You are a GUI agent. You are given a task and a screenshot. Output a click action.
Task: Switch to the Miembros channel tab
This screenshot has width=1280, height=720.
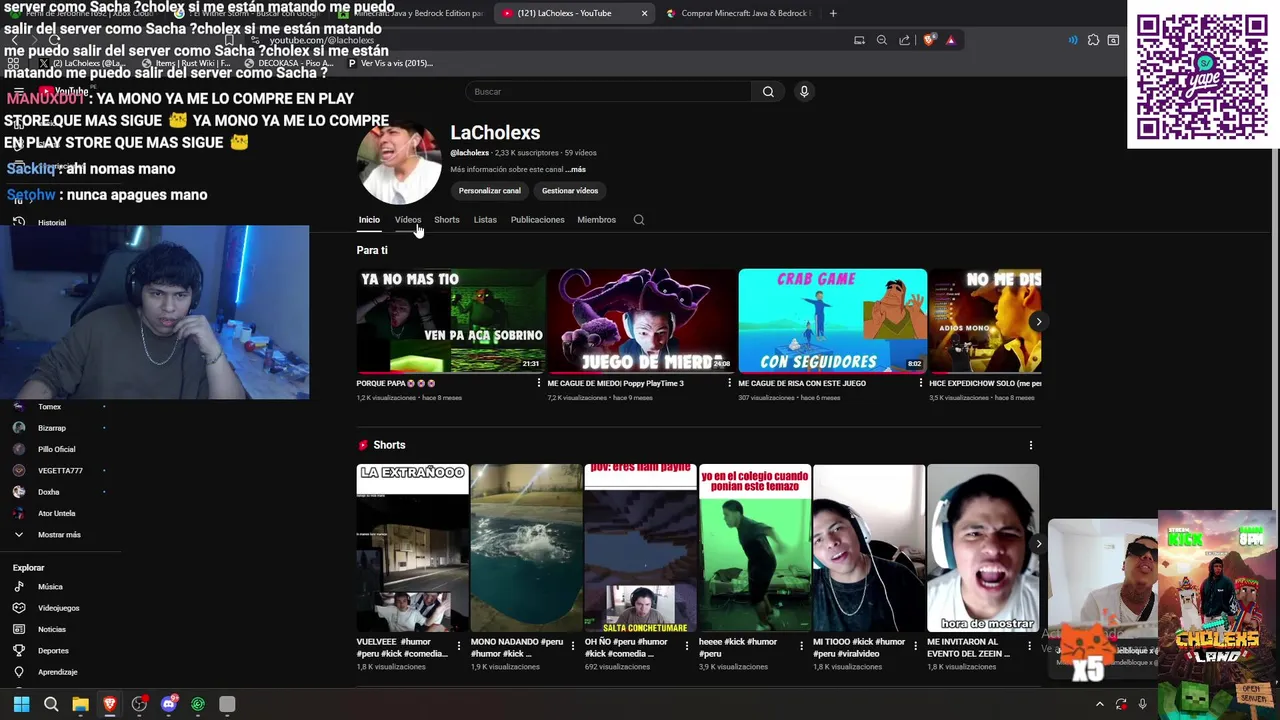click(x=597, y=220)
